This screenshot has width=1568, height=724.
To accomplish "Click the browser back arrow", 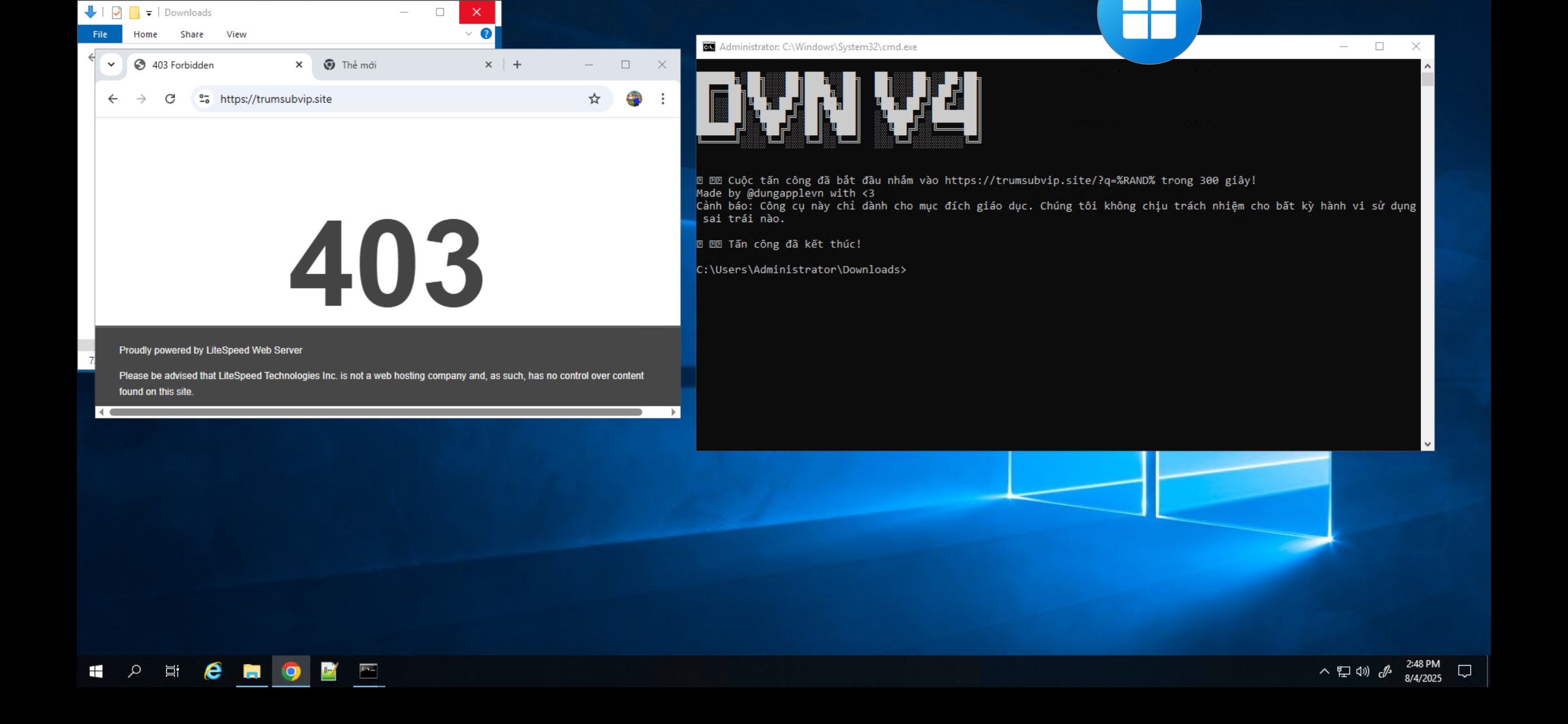I will point(113,99).
